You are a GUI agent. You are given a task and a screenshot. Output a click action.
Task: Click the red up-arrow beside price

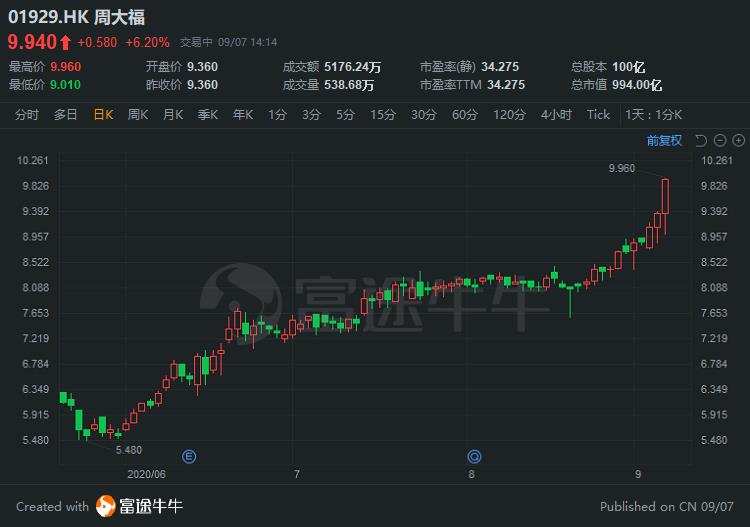coord(66,43)
